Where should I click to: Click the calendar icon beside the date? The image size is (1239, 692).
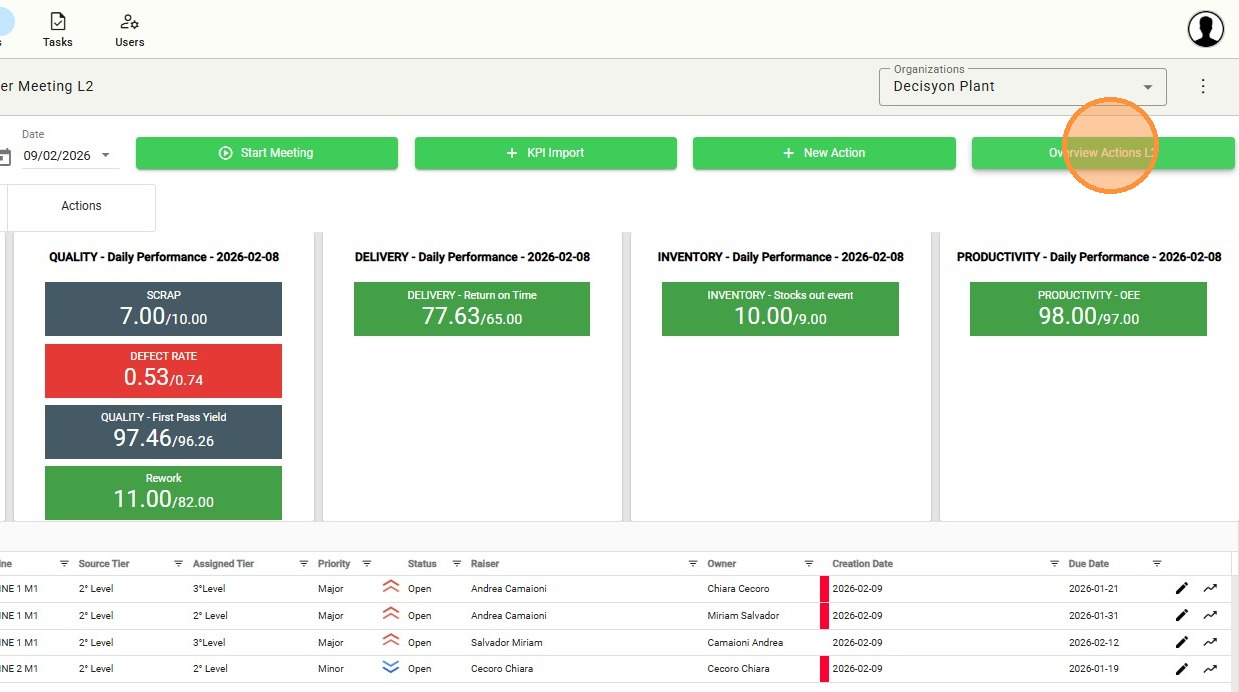click(5, 156)
